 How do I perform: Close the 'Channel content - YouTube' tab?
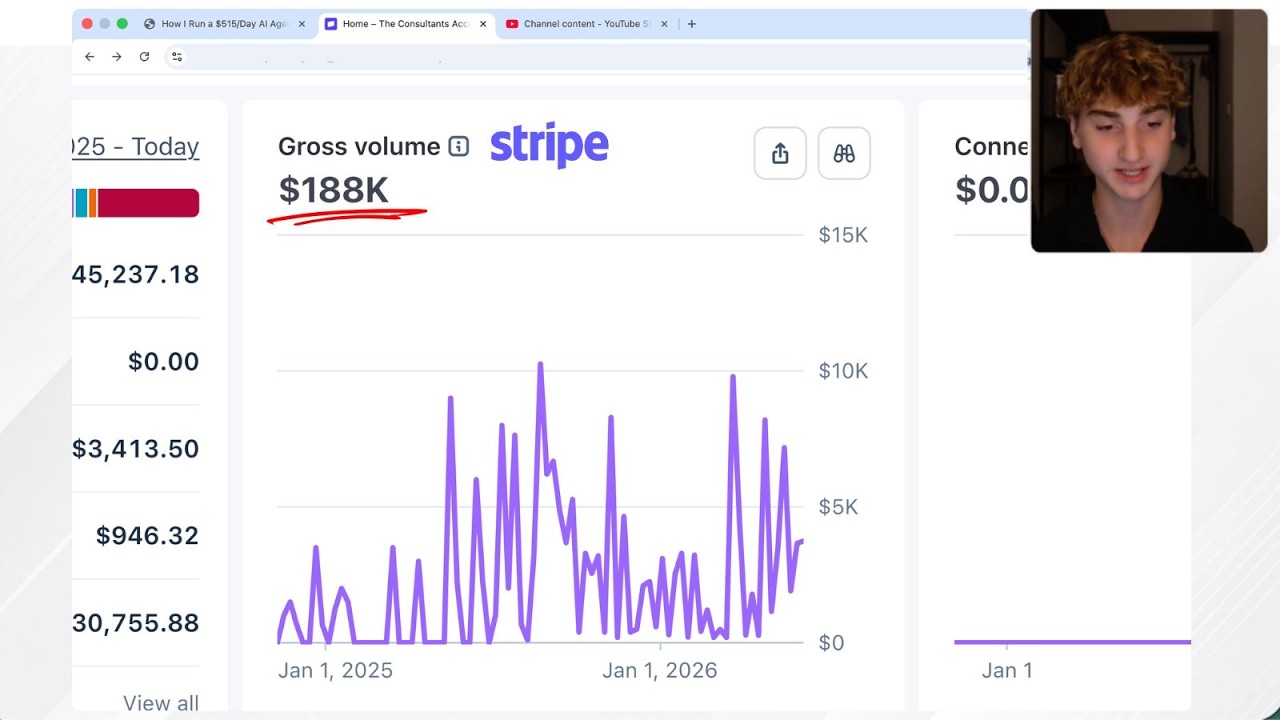(x=664, y=24)
